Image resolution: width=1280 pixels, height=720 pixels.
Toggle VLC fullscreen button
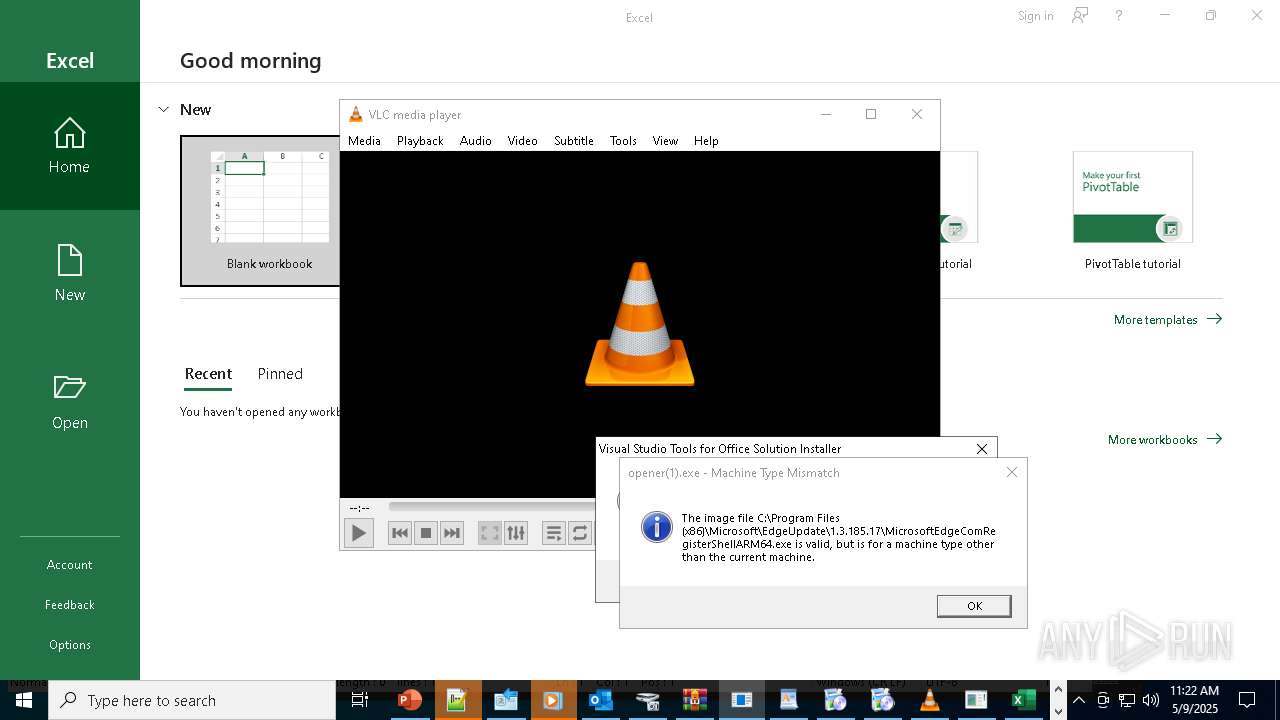click(x=489, y=533)
